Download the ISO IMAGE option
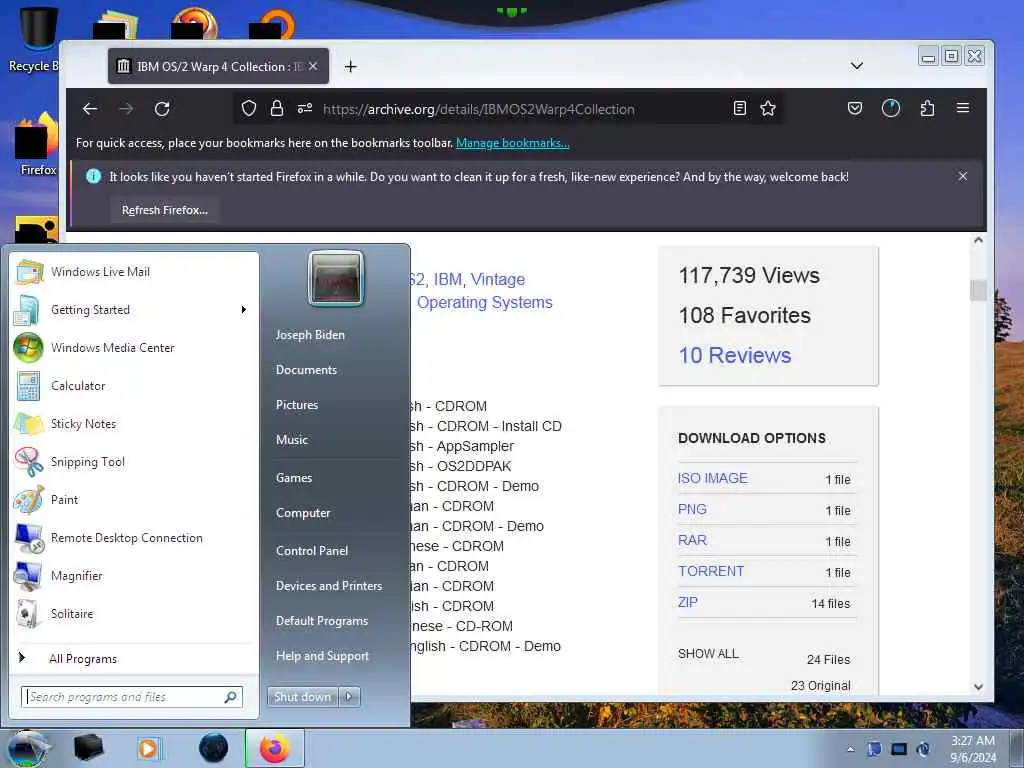This screenshot has width=1024, height=768. point(712,478)
